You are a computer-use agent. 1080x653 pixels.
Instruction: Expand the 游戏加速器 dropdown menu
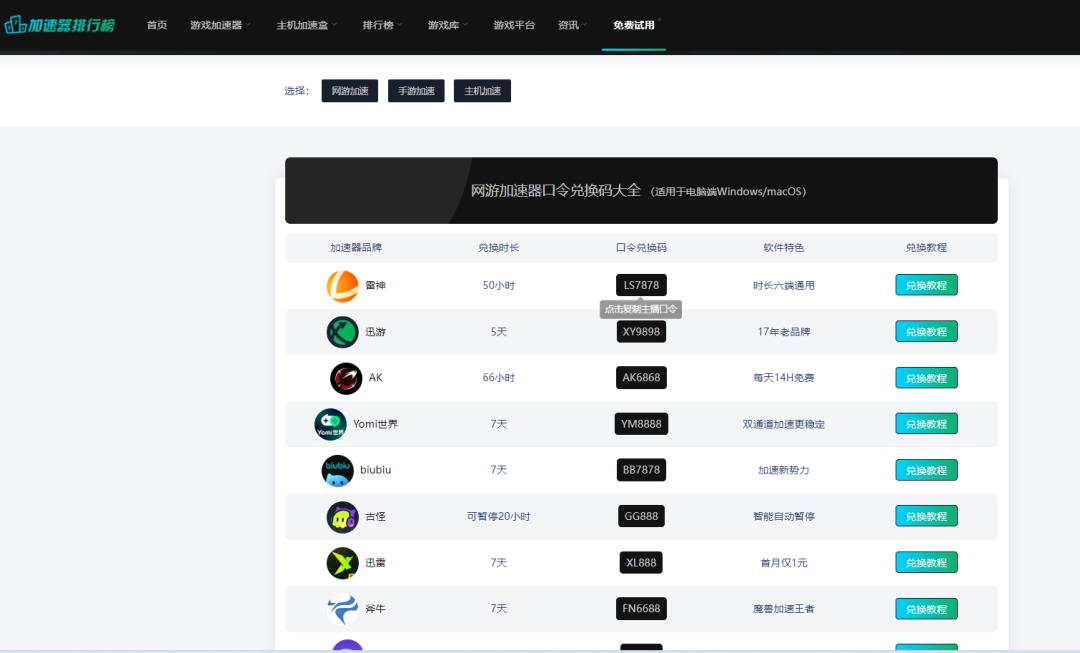coord(220,25)
